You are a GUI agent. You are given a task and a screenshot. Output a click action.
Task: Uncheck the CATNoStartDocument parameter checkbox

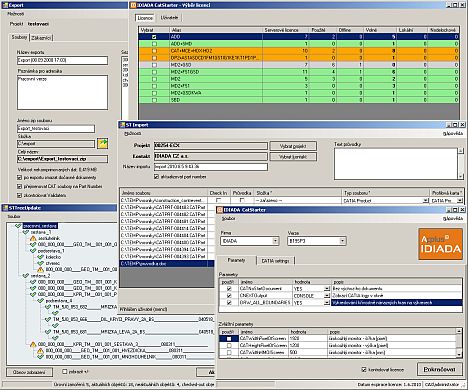pos(229,288)
